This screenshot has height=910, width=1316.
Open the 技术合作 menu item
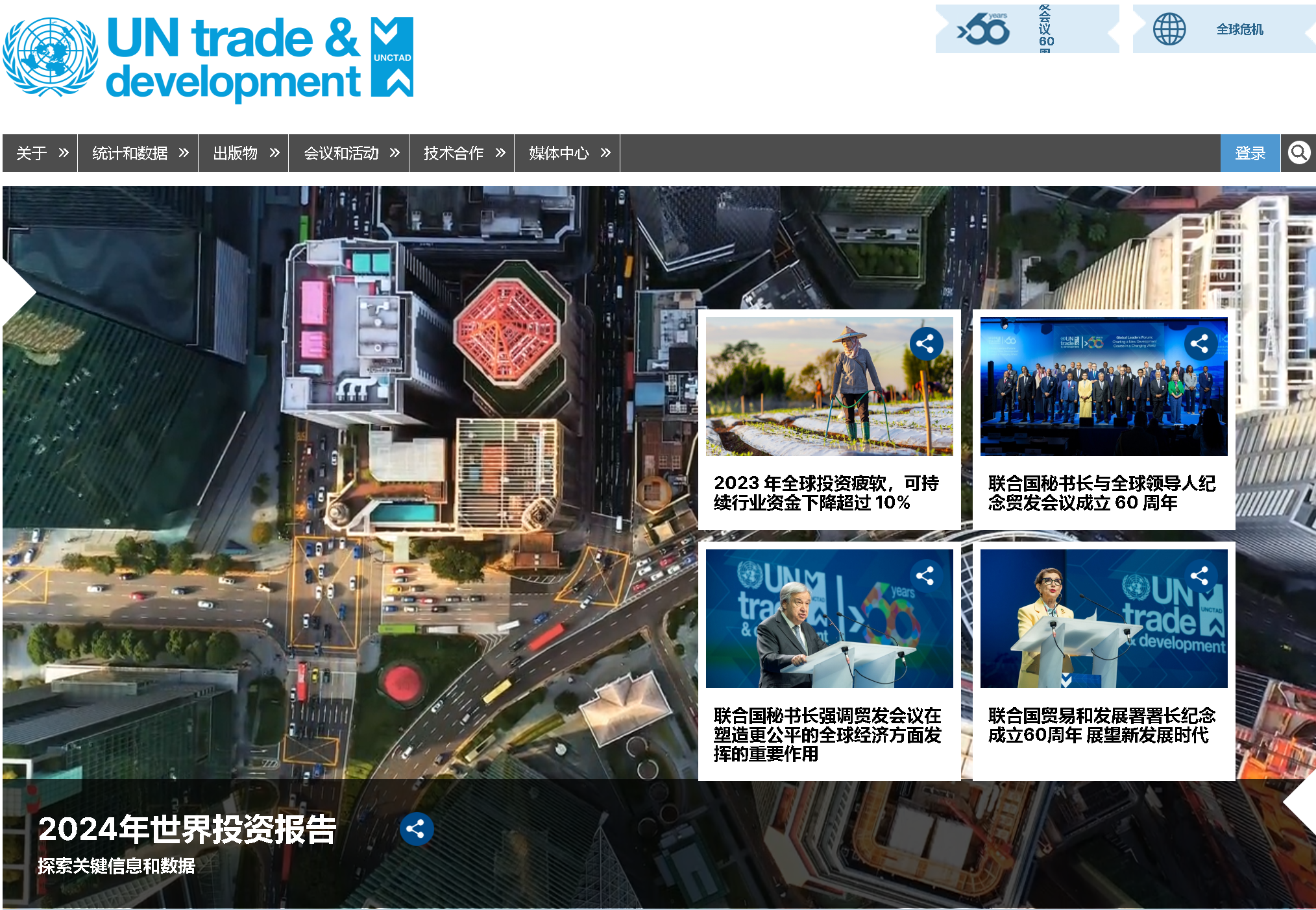click(462, 153)
